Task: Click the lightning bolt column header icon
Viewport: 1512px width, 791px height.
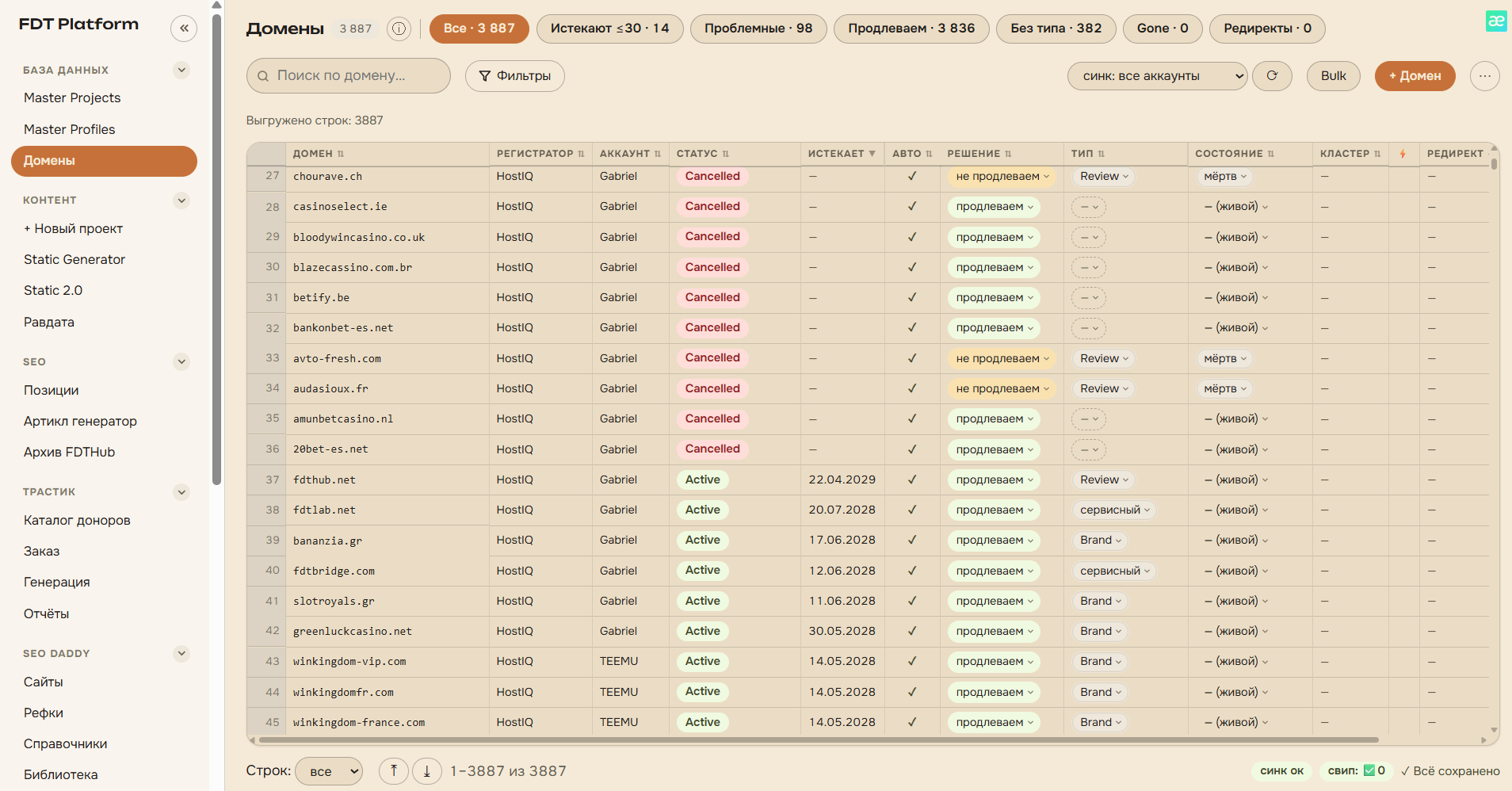Action: coord(1403,154)
